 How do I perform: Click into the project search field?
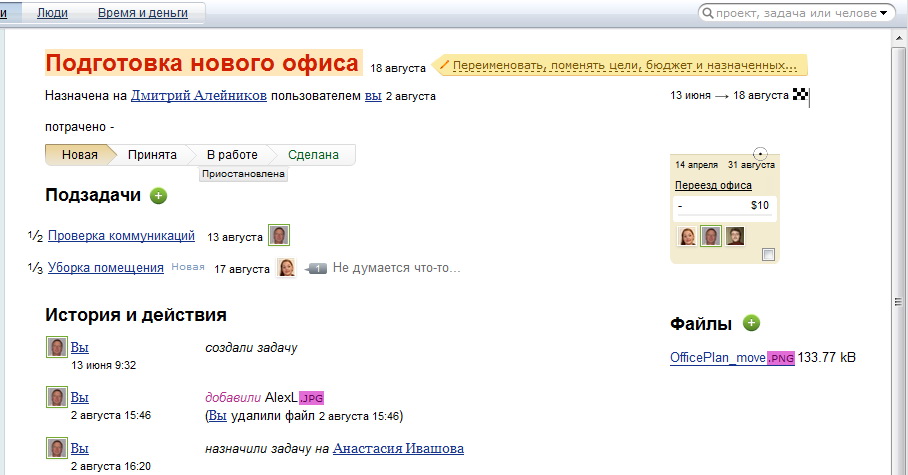click(x=790, y=13)
